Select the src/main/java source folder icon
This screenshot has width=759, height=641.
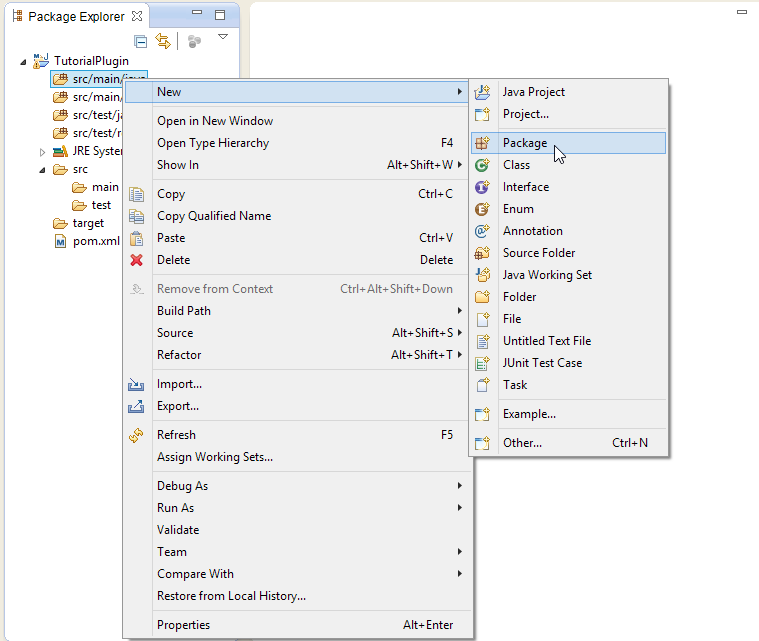[x=60, y=79]
